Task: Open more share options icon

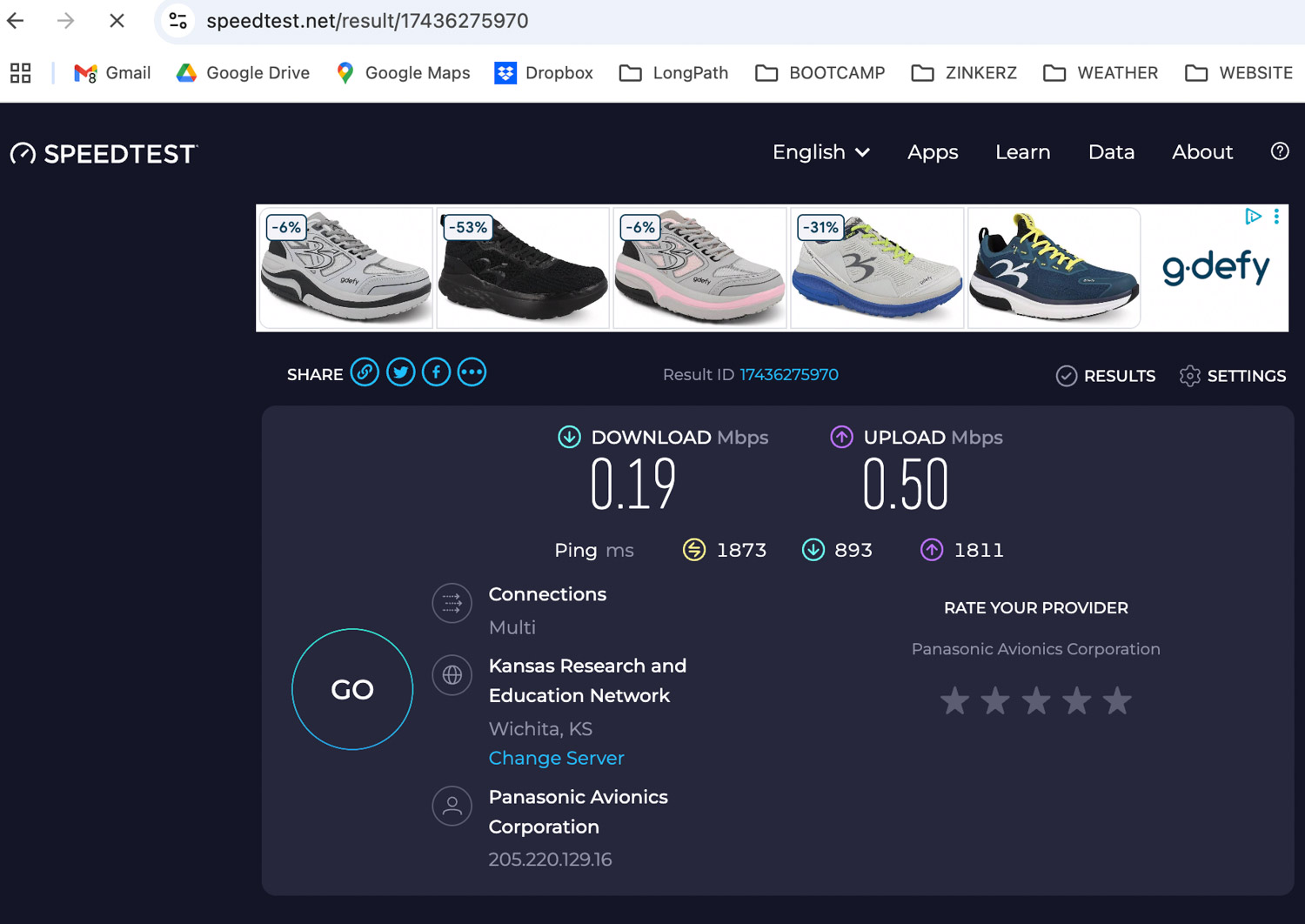Action: pos(472,373)
